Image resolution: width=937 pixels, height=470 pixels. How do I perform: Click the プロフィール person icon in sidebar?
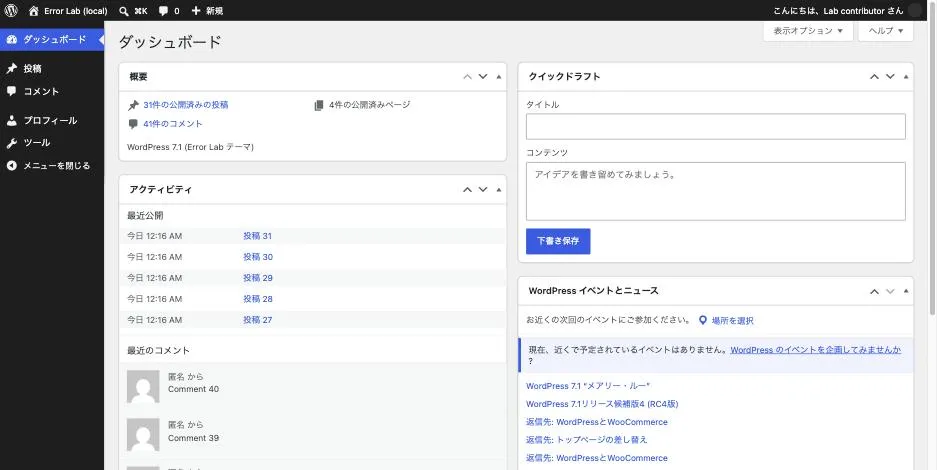pyautogui.click(x=12, y=120)
